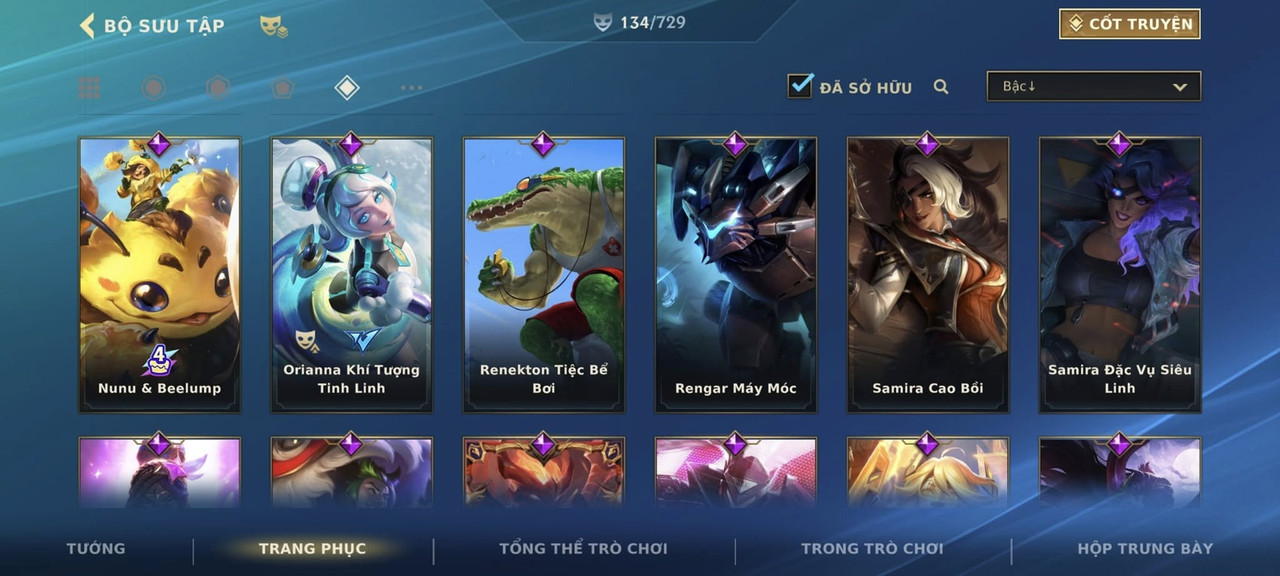Select the all-rarities grid filter icon

[89, 88]
